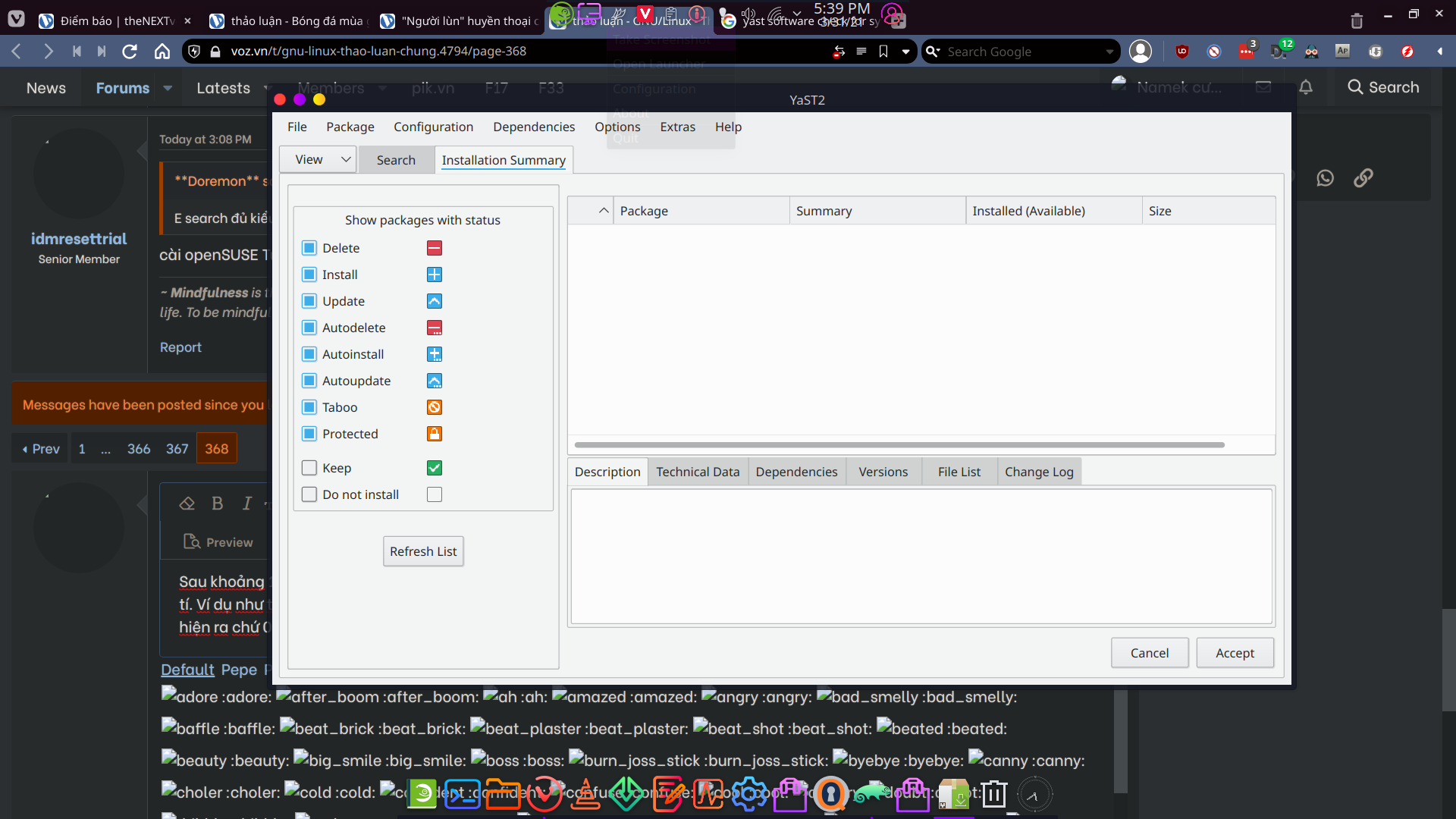Click the Report link on the post
The height and width of the screenshot is (819, 1456).
click(180, 347)
